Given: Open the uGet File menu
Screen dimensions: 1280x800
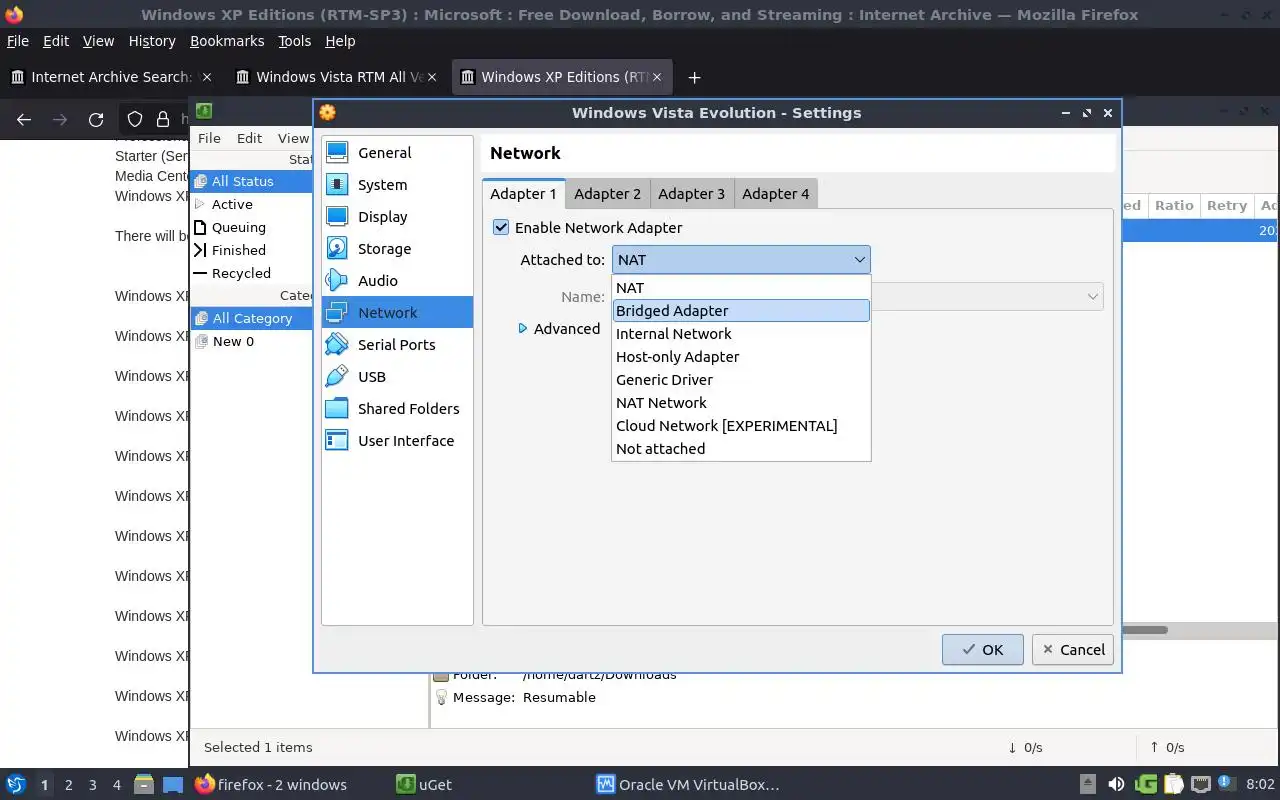Looking at the screenshot, I should (x=209, y=138).
